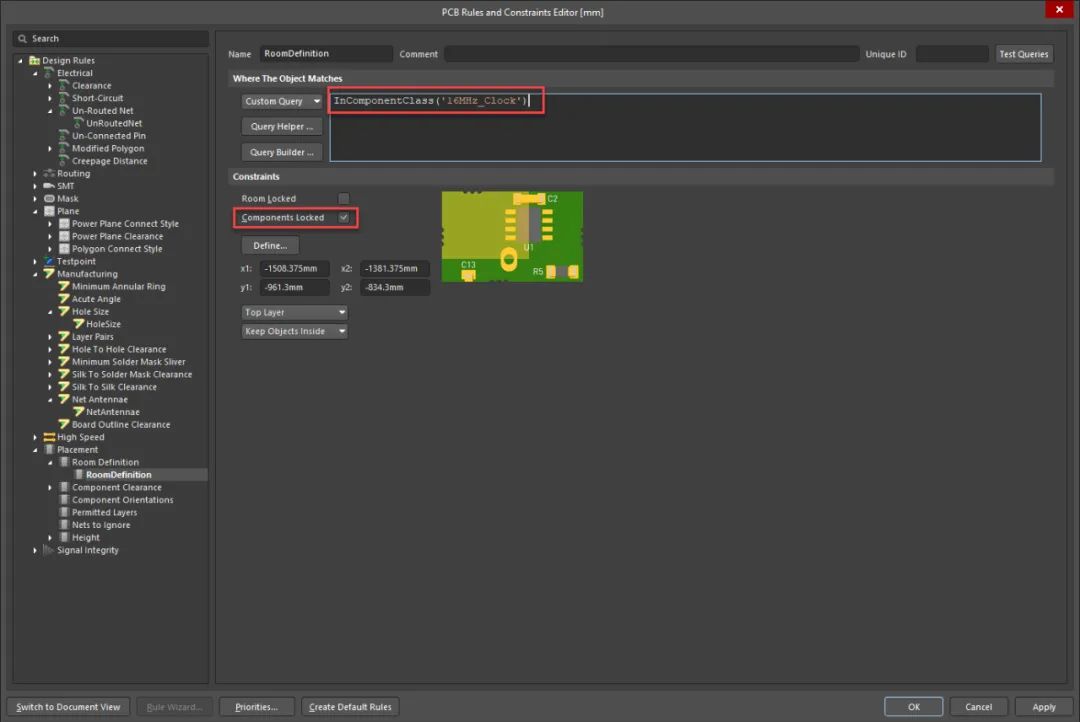
Task: Click the search magnifier icon
Action: point(23,39)
